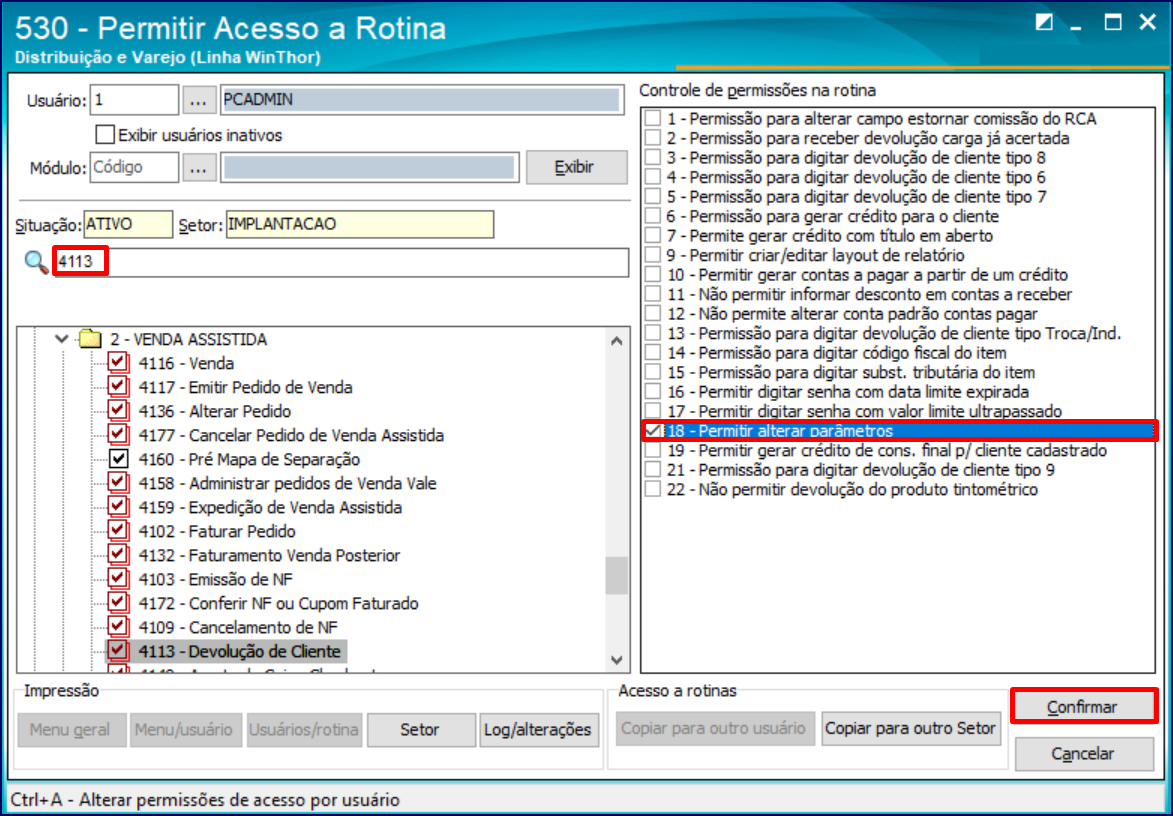The width and height of the screenshot is (1173, 816).
Task: Click the window restore-down icon in title bar
Action: (x=1044, y=22)
